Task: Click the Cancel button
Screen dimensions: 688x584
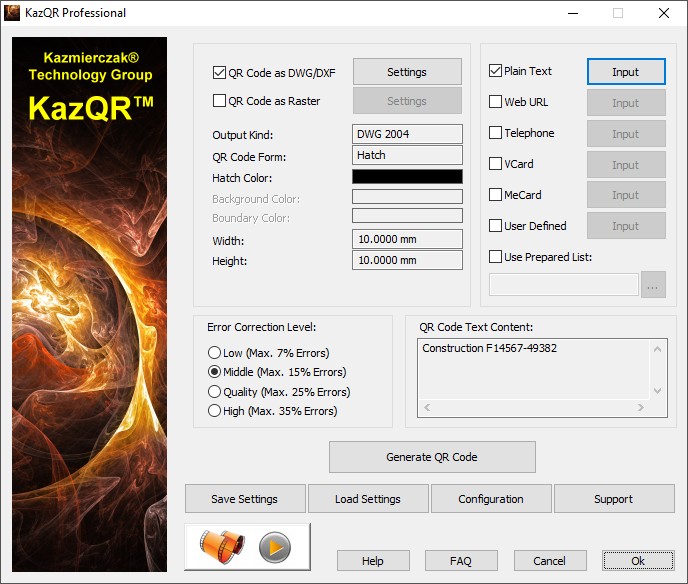Action: coord(550,561)
